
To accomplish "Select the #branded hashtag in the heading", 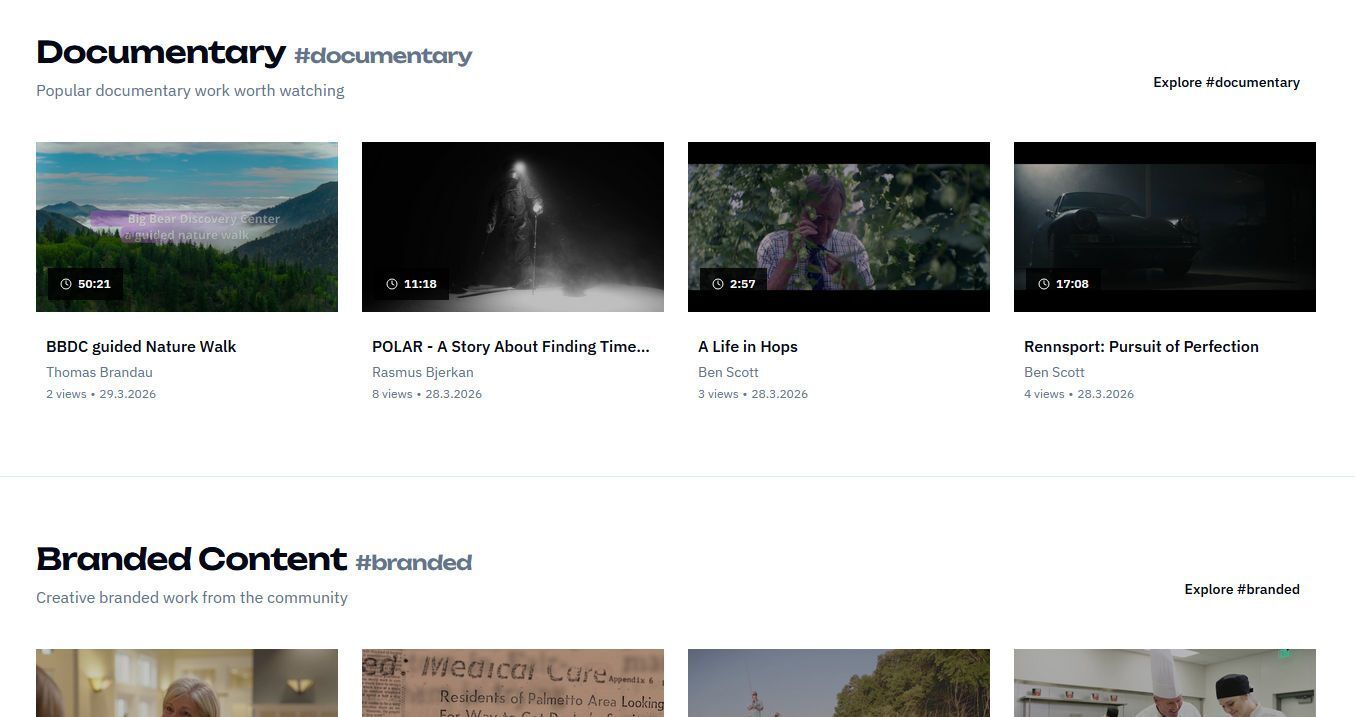I will pyautogui.click(x=413, y=563).
